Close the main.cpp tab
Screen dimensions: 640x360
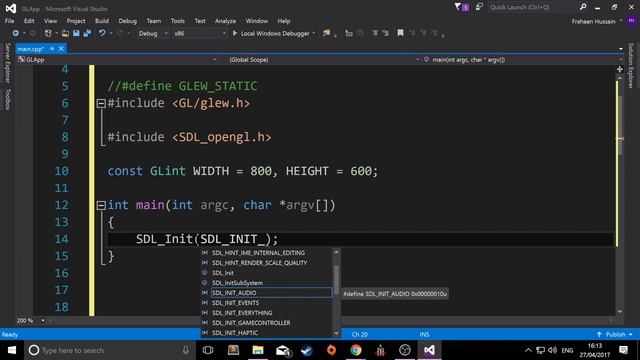(x=61, y=49)
